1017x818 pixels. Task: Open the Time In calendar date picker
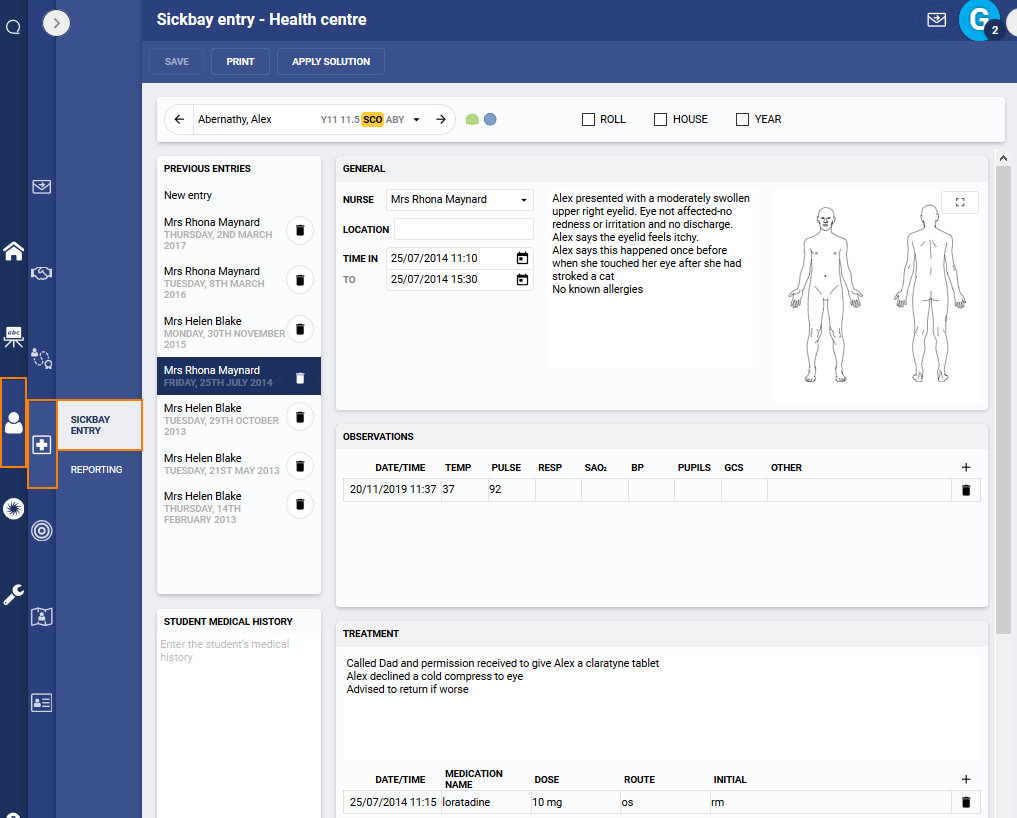pos(522,258)
